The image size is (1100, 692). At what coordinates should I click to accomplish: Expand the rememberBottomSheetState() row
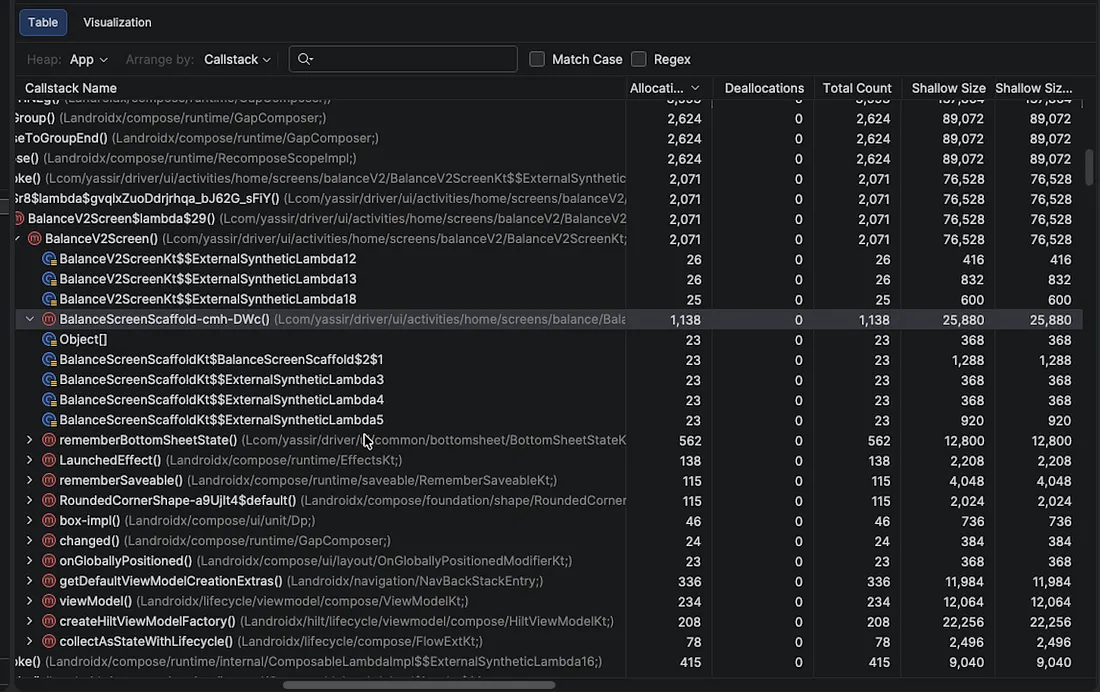click(x=29, y=440)
